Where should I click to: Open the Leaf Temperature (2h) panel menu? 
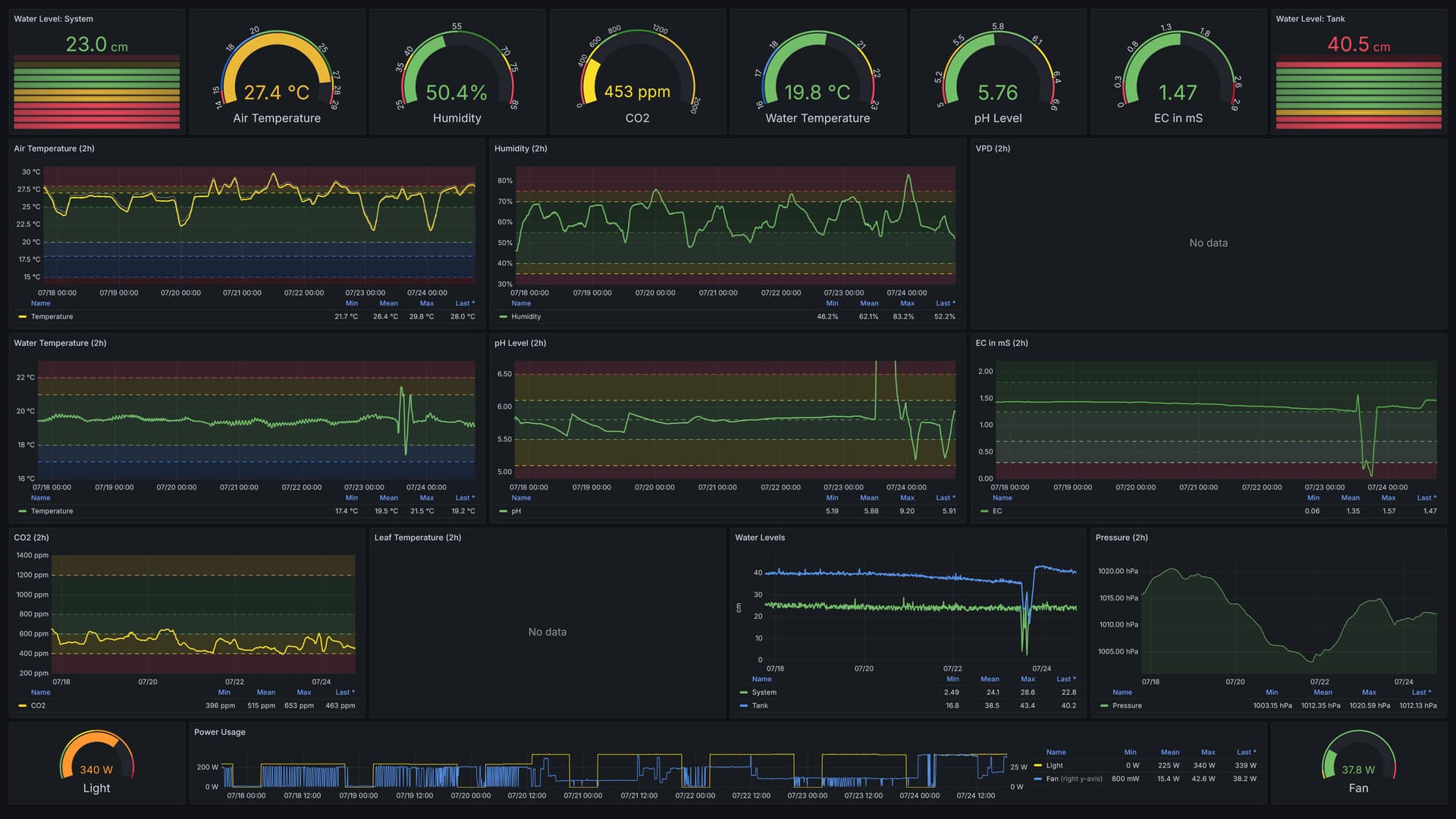click(417, 538)
